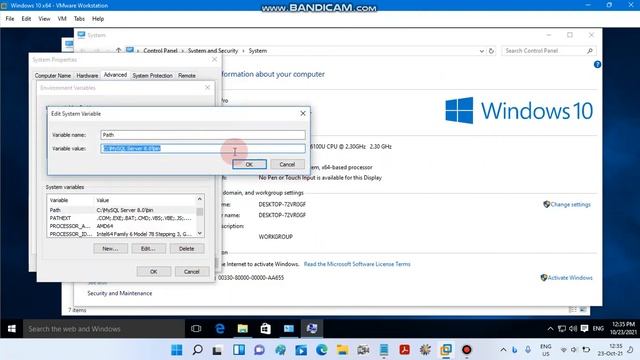
Task: Click Cancel in the Edit System Variable dialog
Action: (287, 164)
